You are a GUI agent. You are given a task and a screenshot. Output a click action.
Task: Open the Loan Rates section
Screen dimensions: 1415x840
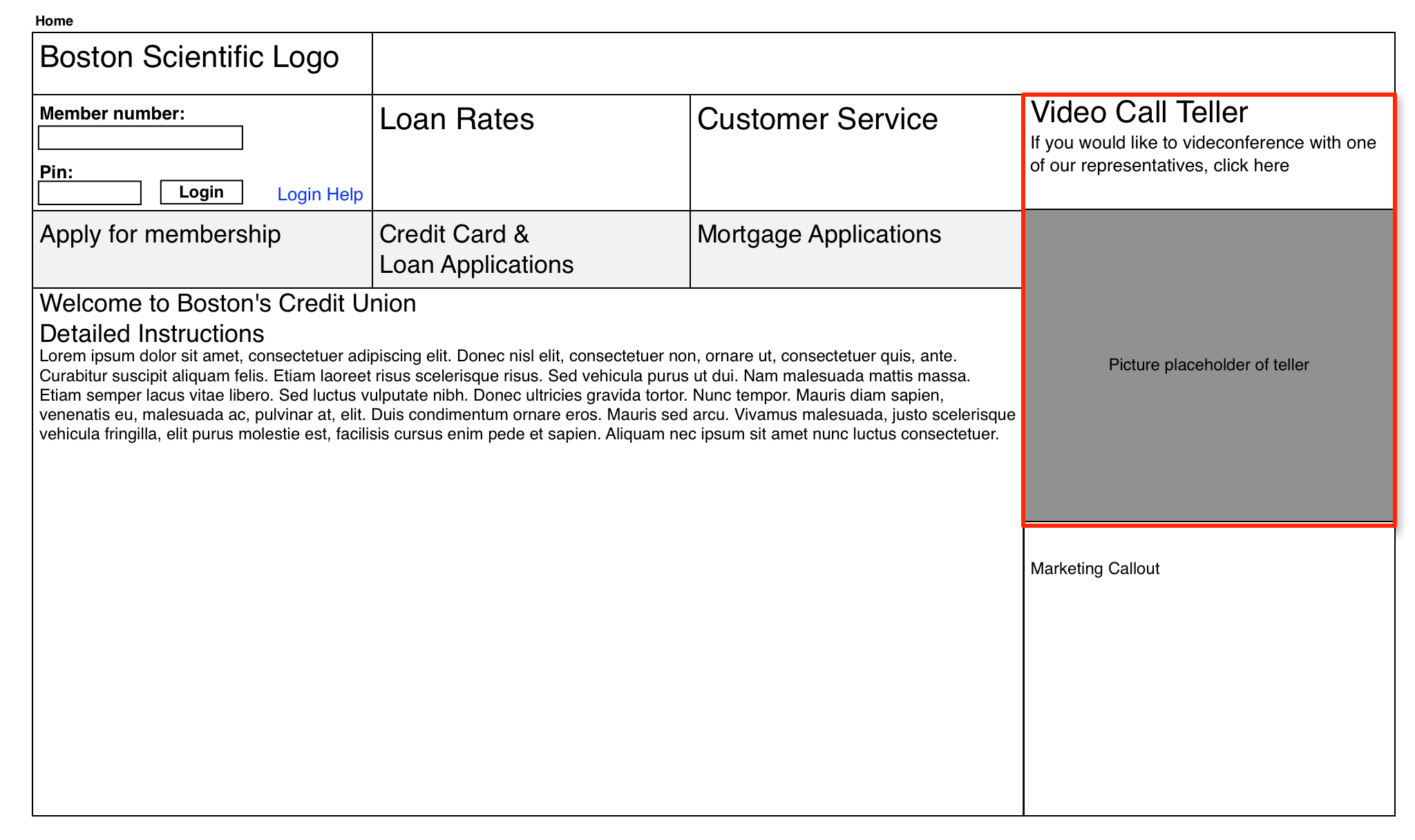pos(457,120)
